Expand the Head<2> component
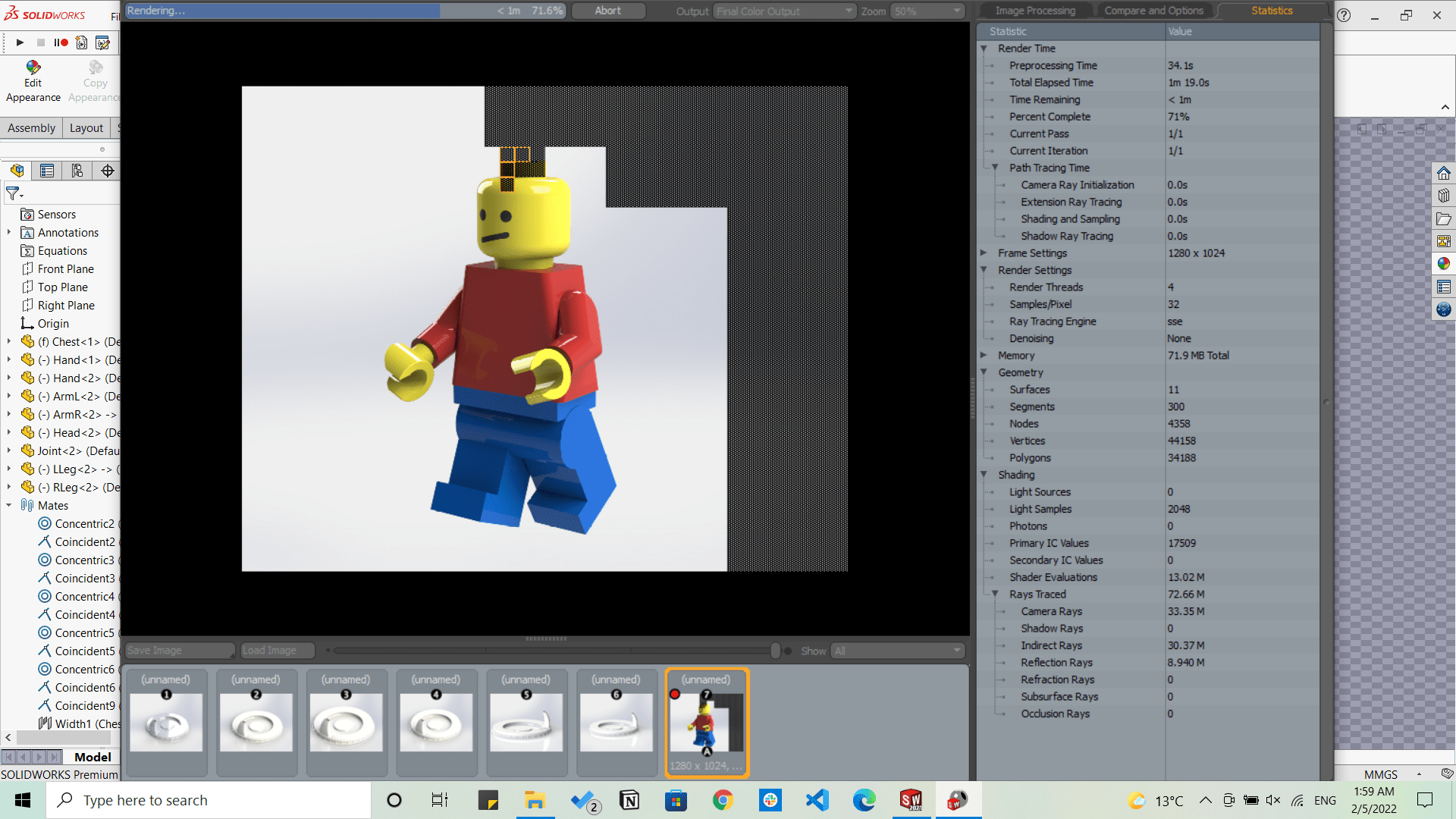 click(x=9, y=433)
